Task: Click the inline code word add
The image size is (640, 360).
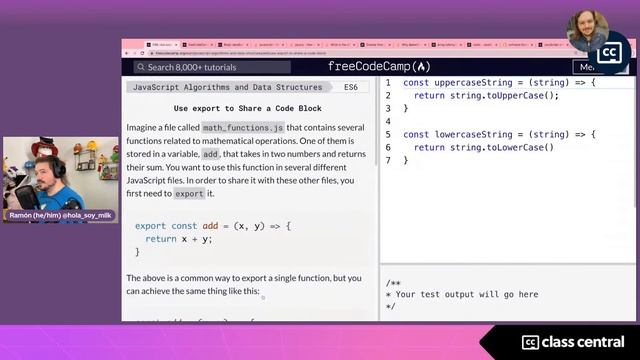Action: pyautogui.click(x=210, y=154)
